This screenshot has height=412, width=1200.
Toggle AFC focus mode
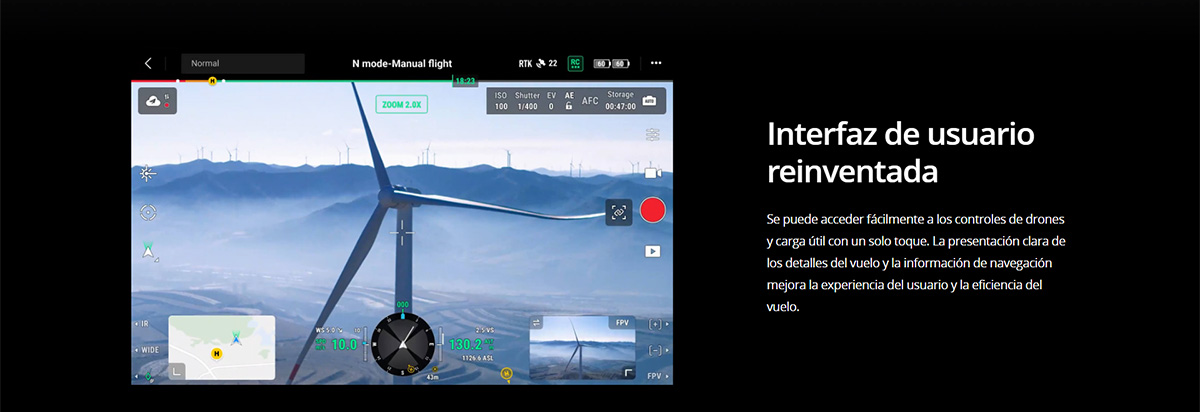[590, 101]
